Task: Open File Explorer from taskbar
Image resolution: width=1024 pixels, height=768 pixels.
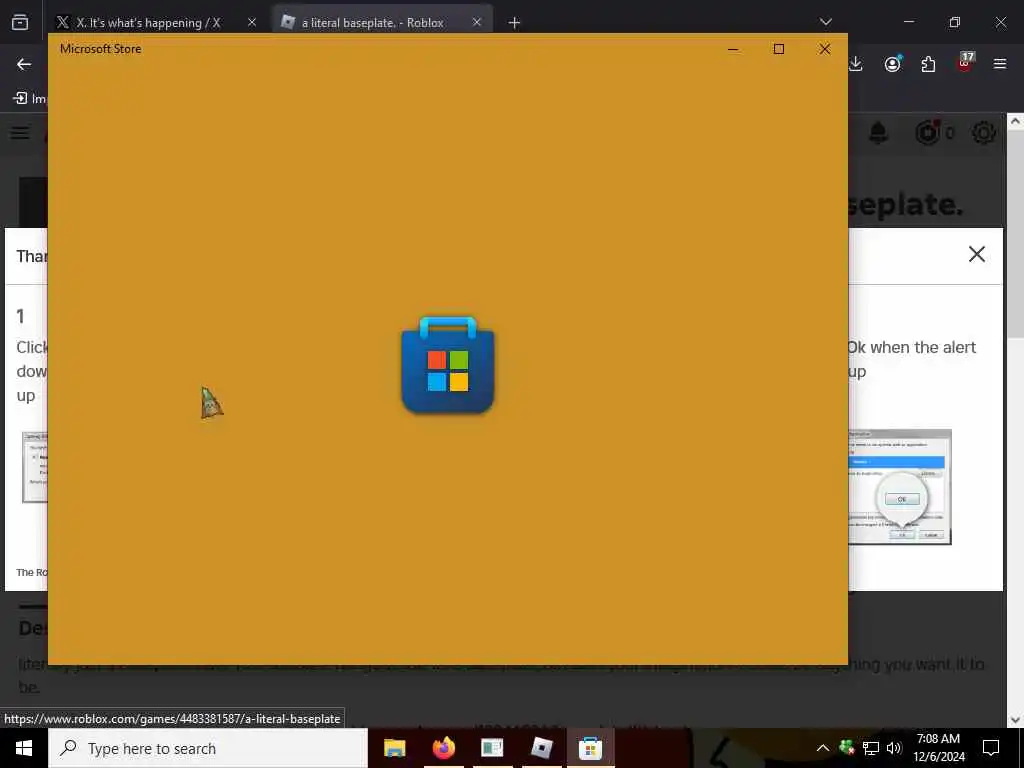Action: (x=394, y=748)
